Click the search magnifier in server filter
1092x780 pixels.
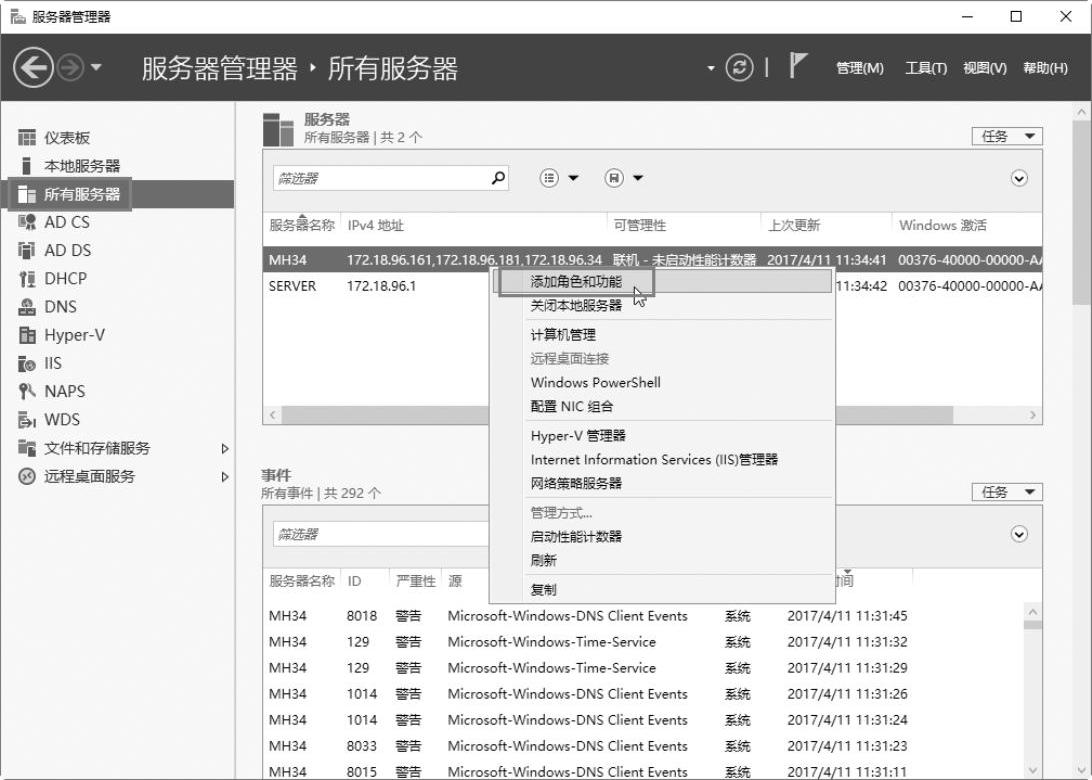click(499, 178)
